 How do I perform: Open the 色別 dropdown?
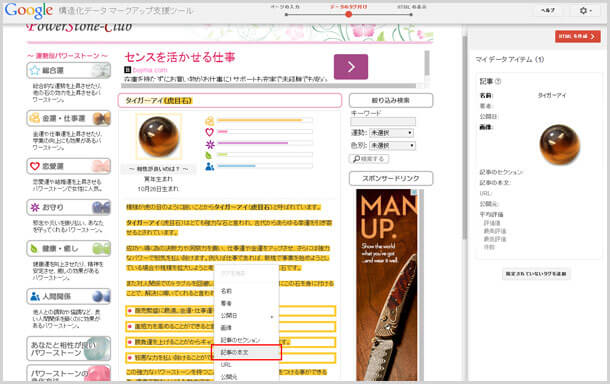click(x=392, y=146)
